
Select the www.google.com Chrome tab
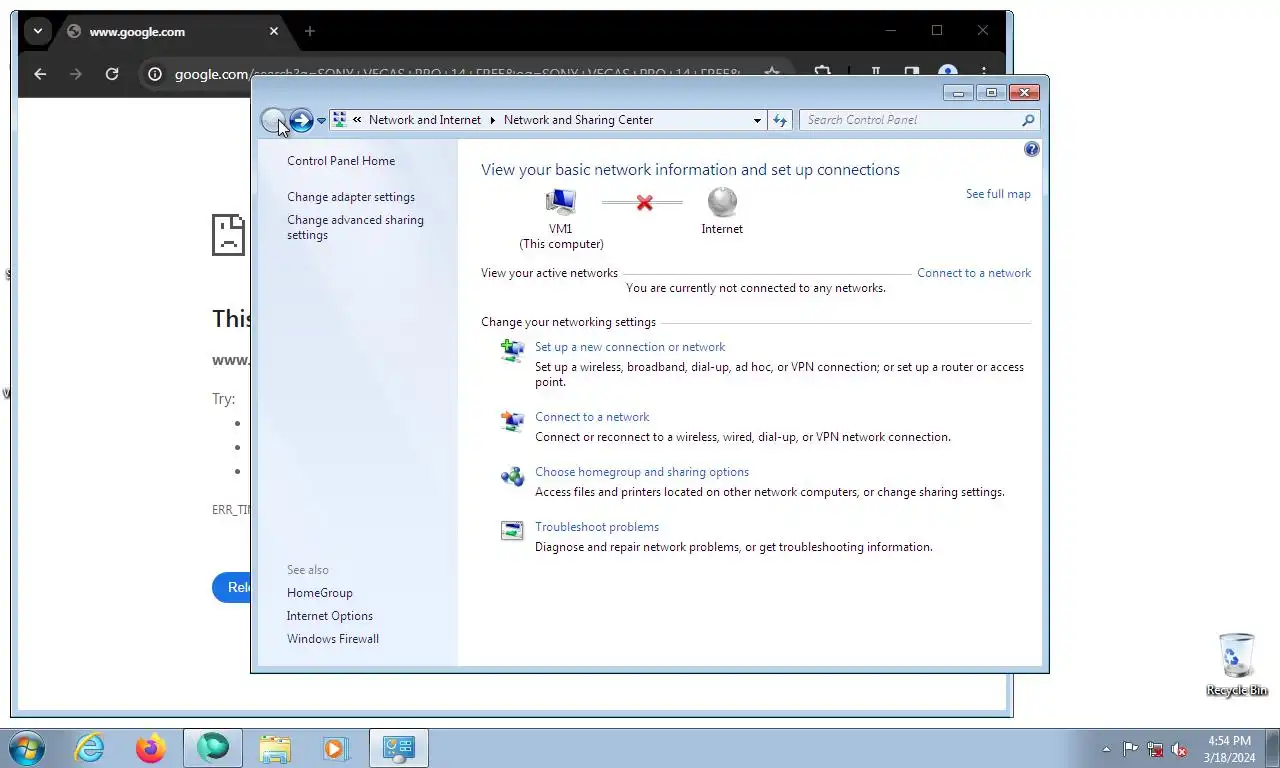click(172, 31)
